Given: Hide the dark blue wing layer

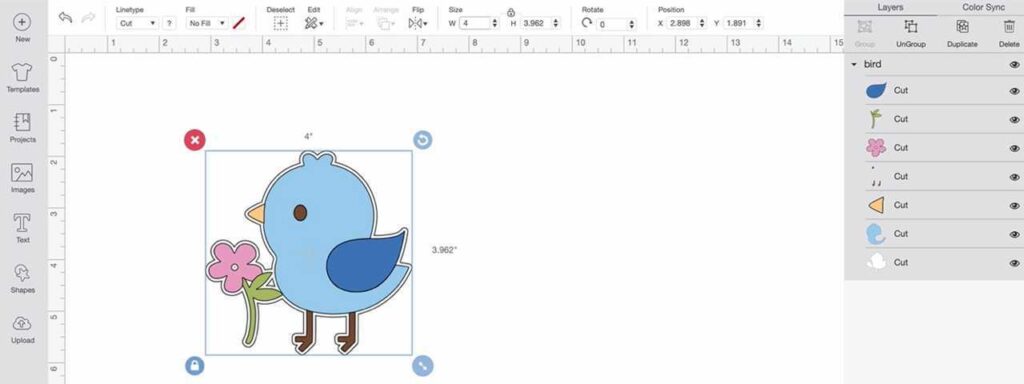Looking at the screenshot, I should [1014, 91].
